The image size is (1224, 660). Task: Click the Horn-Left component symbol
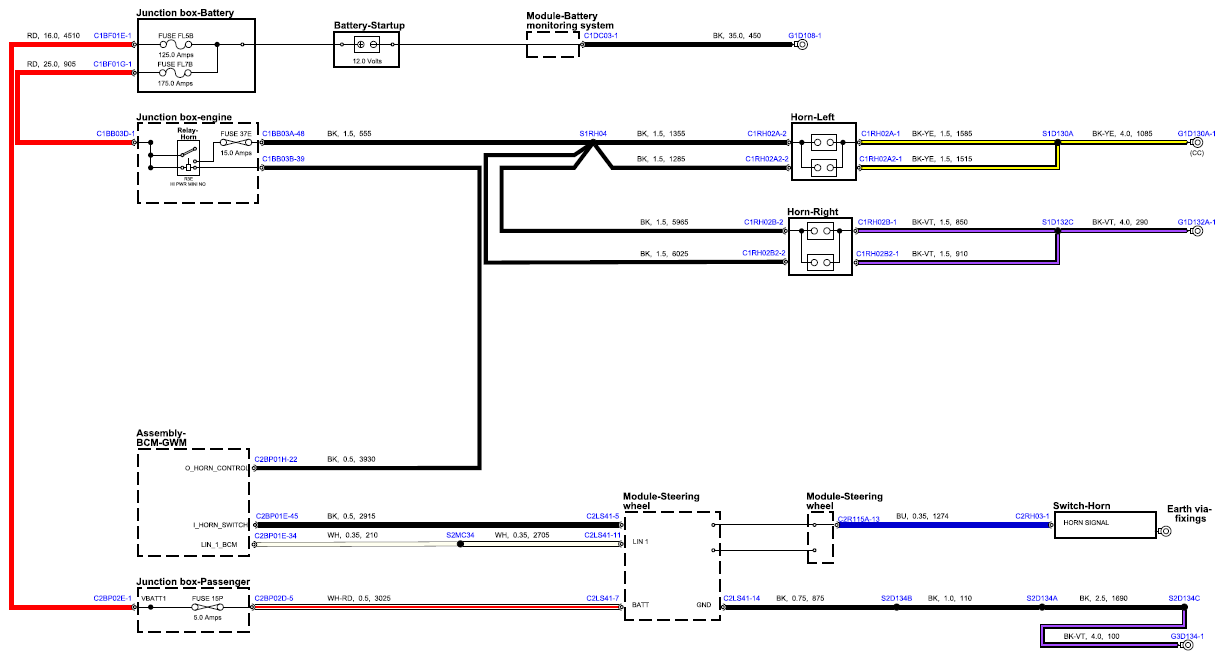pyautogui.click(x=824, y=152)
